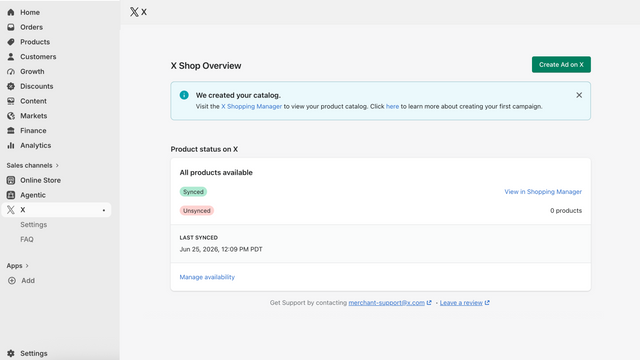The image size is (640, 360).
Task: Click the Finance bank icon
Action: click(x=11, y=131)
